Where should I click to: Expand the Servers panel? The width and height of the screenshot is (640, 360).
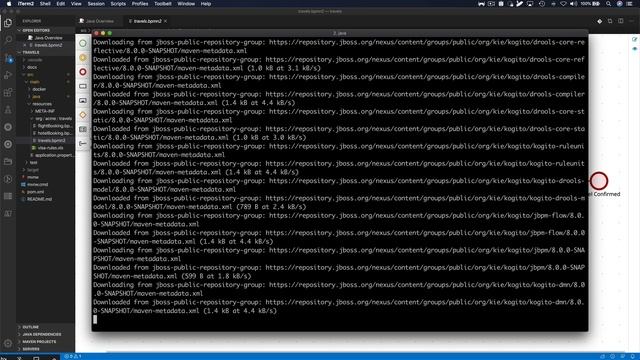[x=45, y=349]
